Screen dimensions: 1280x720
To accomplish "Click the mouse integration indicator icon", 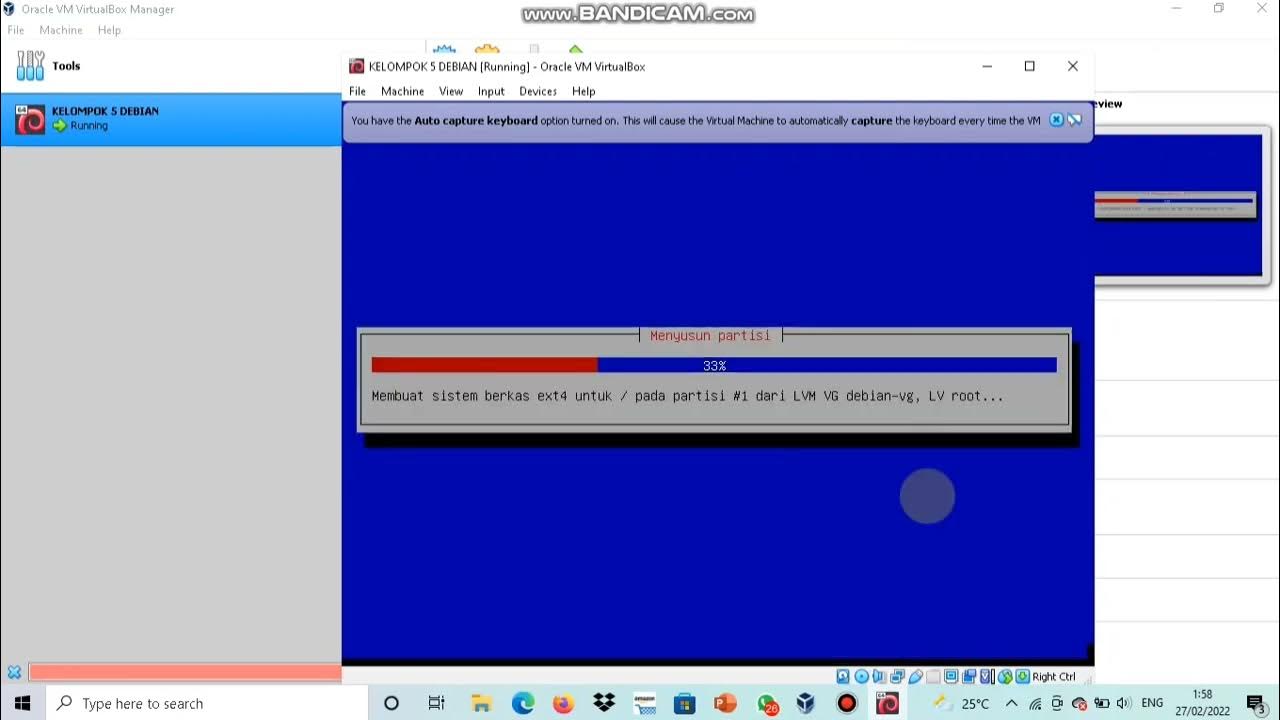I will click(x=1005, y=677).
